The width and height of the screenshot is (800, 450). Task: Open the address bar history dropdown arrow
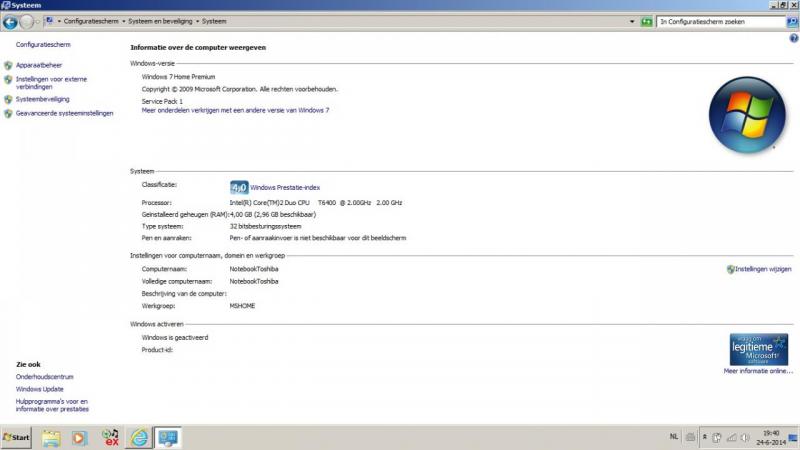(632, 21)
